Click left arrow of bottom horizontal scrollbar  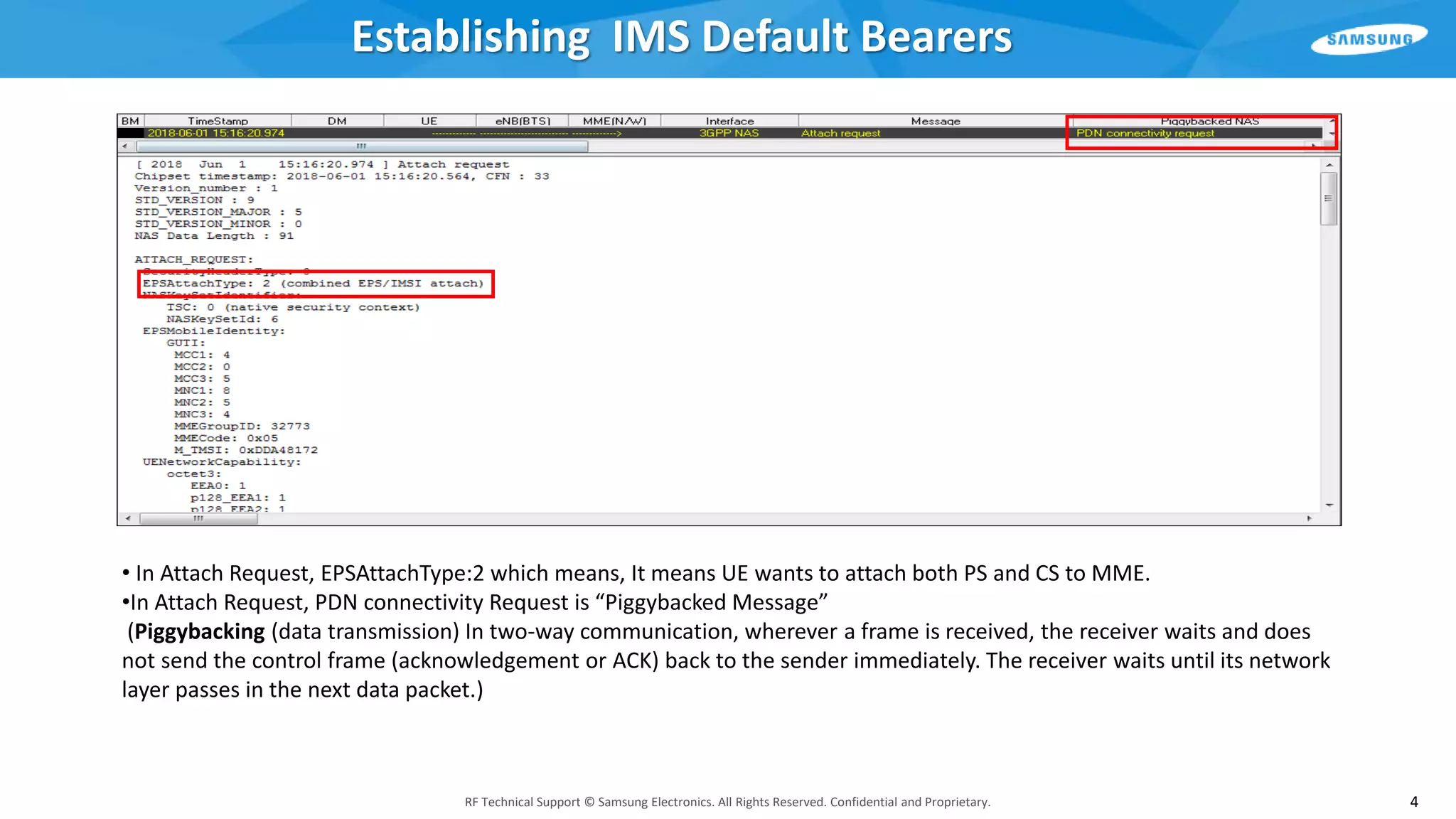[128, 518]
